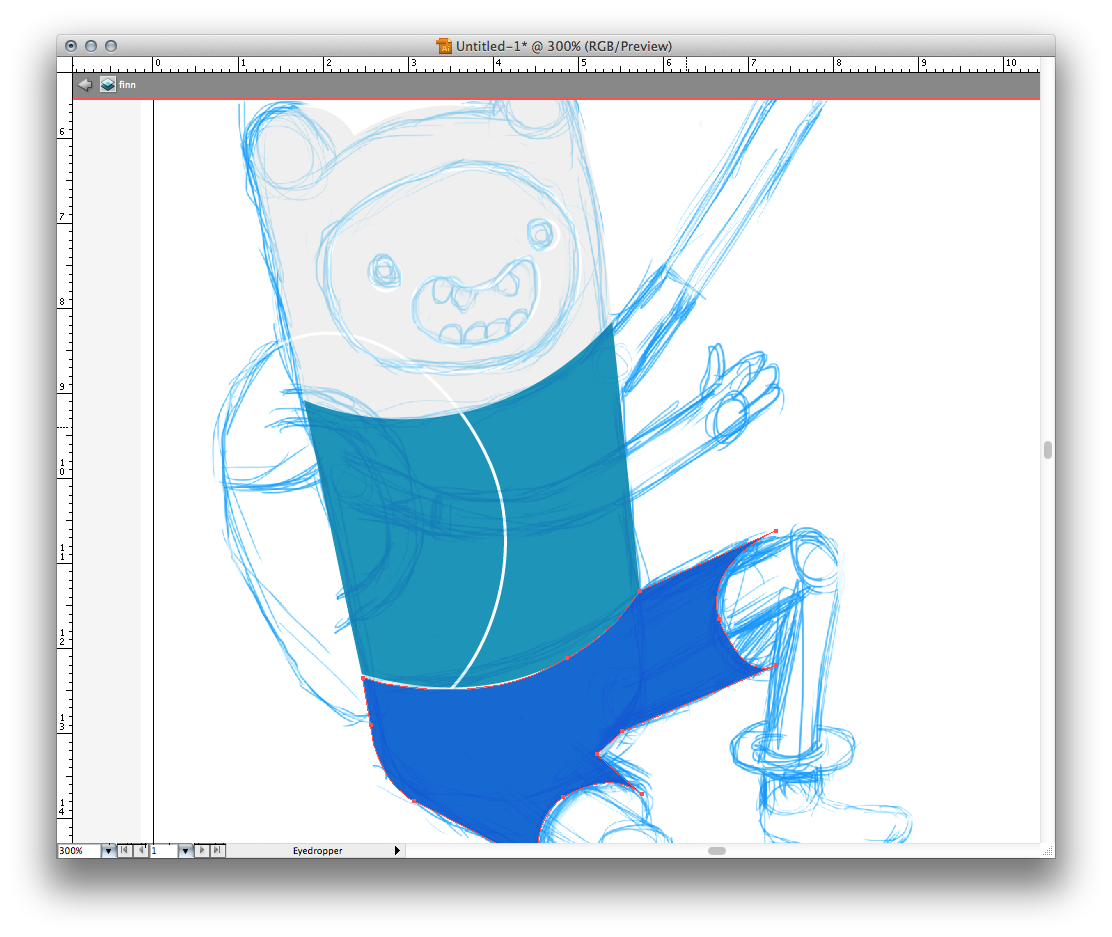1112x937 pixels.
Task: Go to the first artboard
Action: tap(124, 850)
